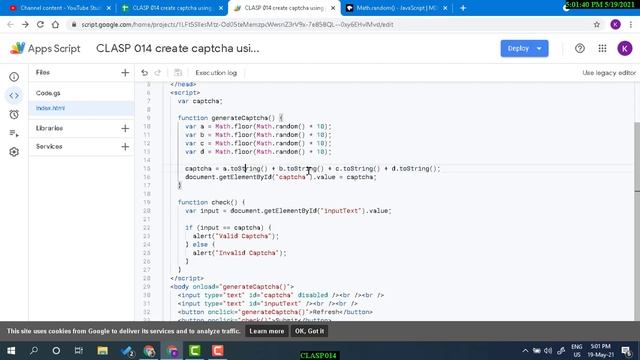Click the Redo arrow in editor toolbar
This screenshot has width=640, height=360.
158,73
